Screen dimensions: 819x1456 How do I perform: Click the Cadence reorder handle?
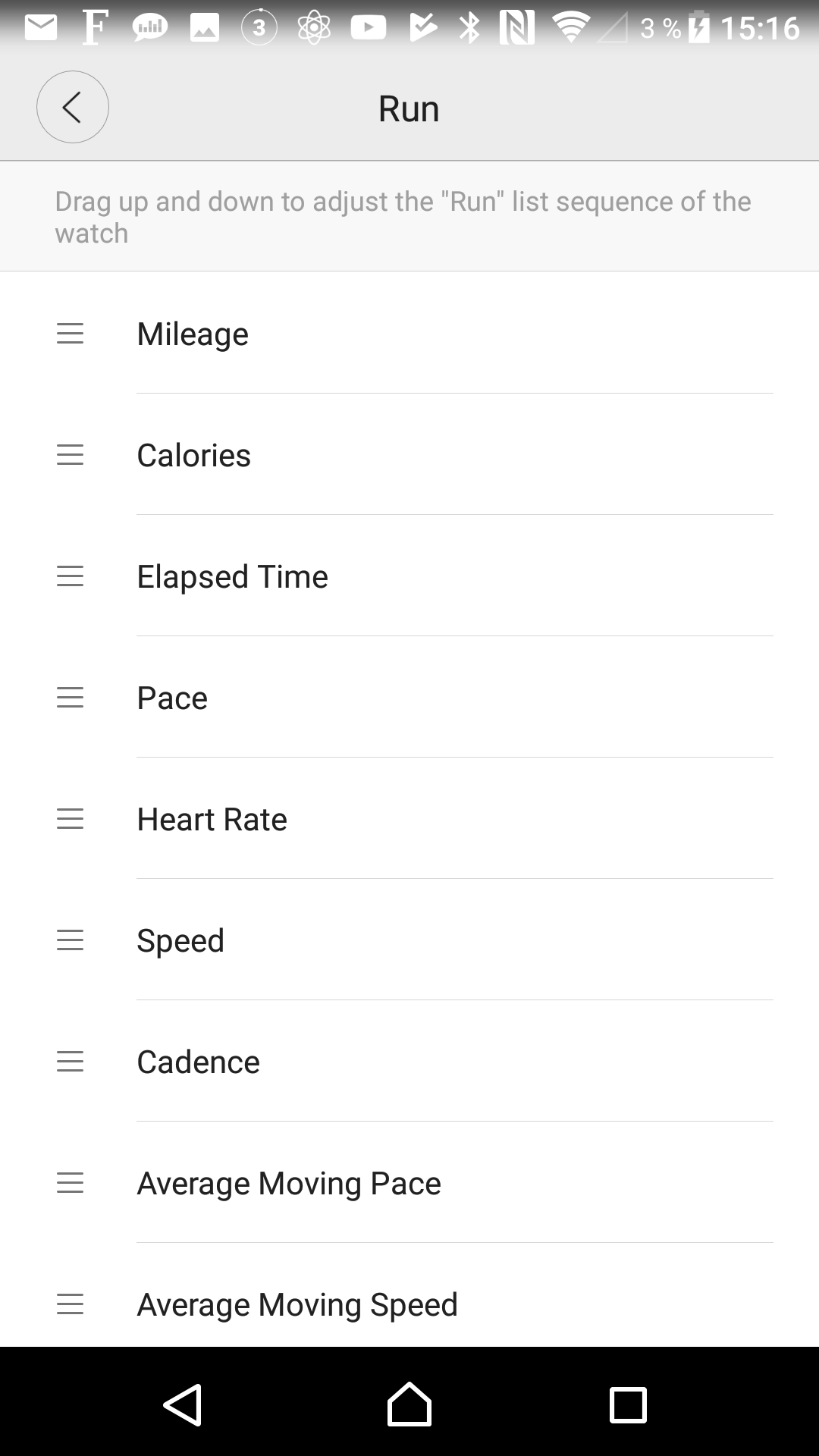coord(71,1062)
